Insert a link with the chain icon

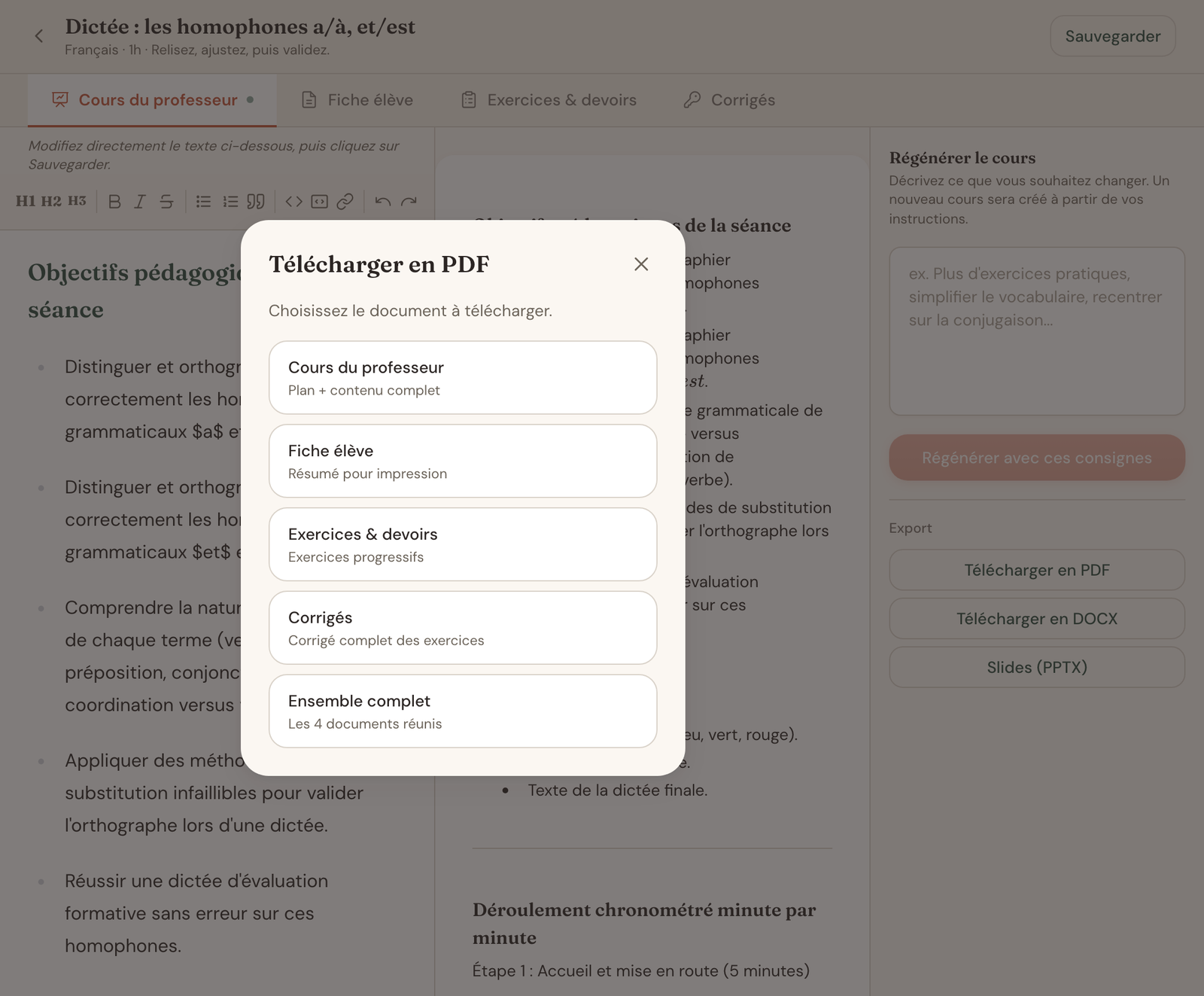[345, 202]
